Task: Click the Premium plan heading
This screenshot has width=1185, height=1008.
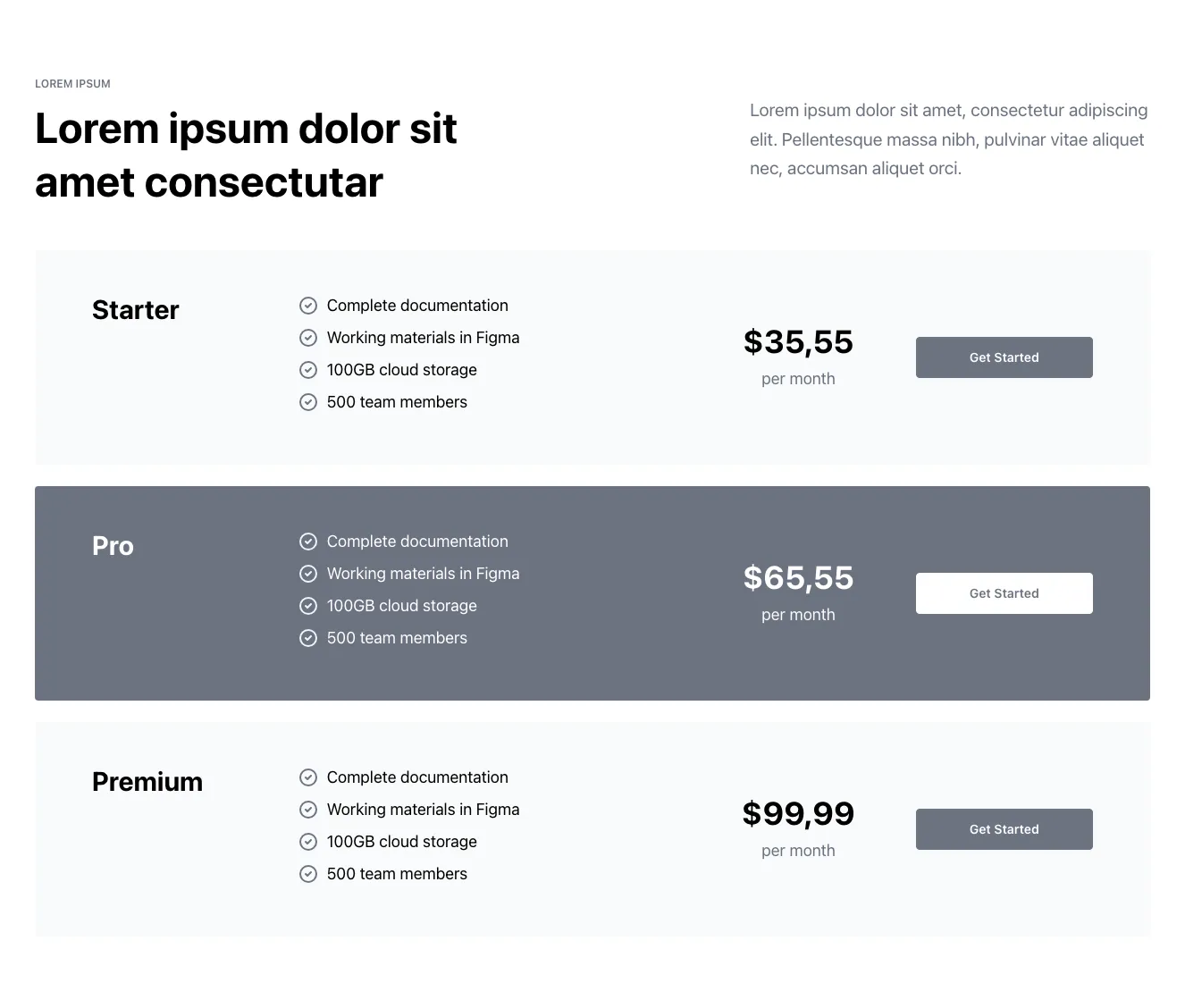Action: [147, 782]
